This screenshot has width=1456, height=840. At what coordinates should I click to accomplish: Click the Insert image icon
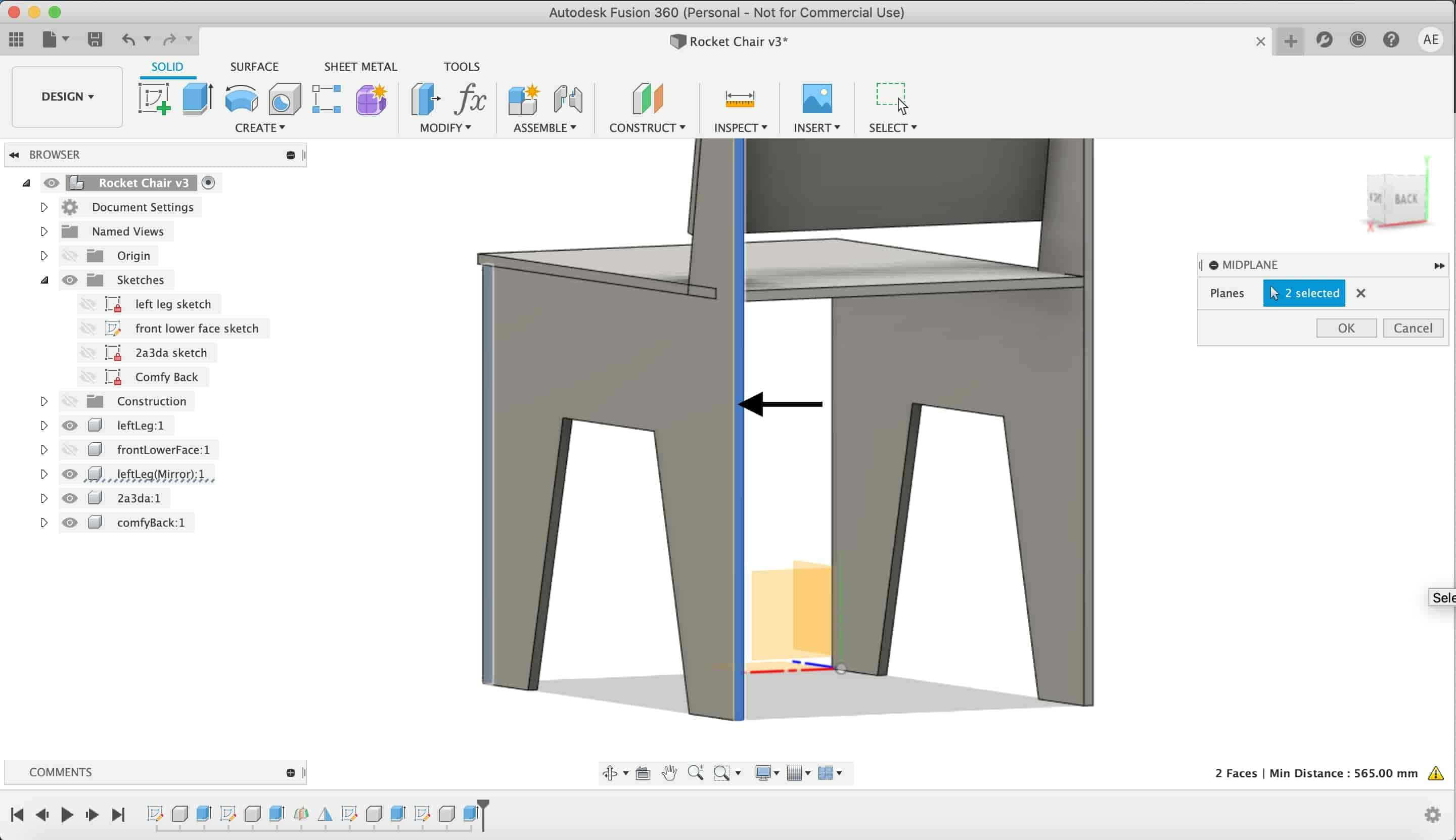click(817, 99)
